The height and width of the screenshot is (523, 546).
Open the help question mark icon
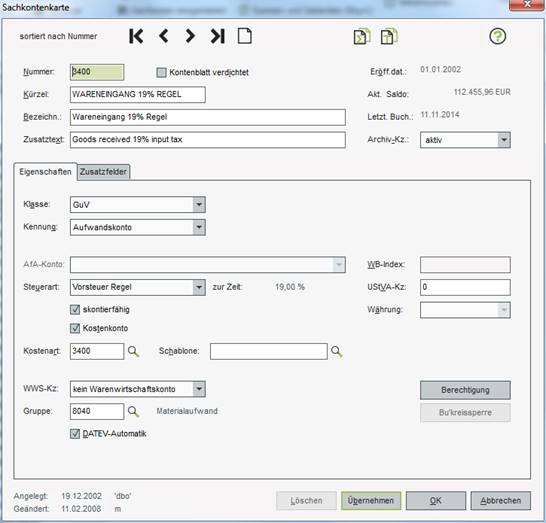click(498, 36)
